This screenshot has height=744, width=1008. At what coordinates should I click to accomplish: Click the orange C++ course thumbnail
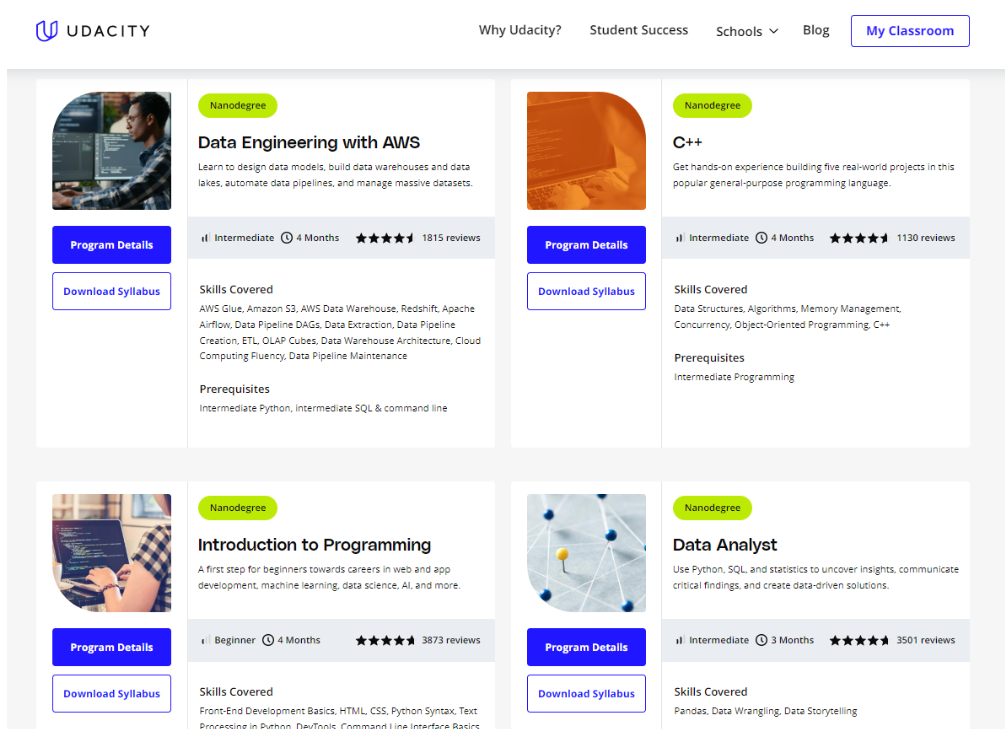[586, 150]
